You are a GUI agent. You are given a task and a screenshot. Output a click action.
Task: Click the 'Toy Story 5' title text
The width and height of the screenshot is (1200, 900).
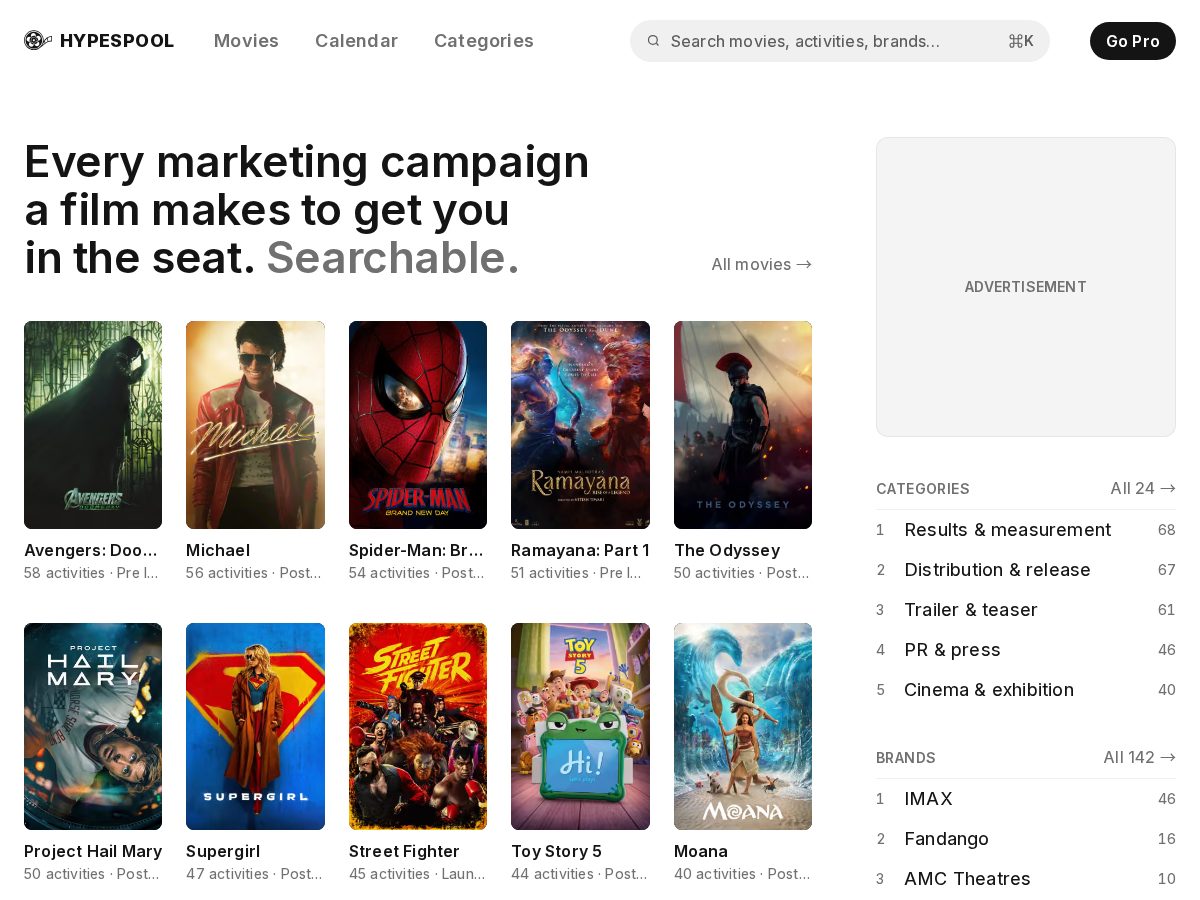coord(556,851)
